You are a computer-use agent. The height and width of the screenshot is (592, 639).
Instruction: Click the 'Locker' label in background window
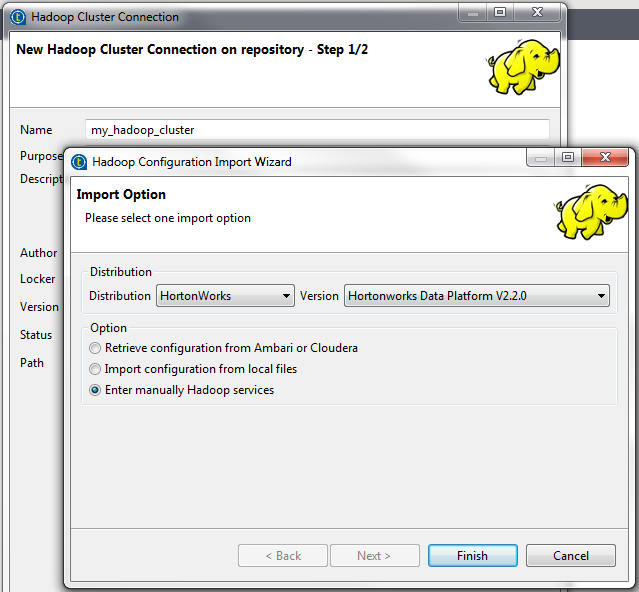37,279
